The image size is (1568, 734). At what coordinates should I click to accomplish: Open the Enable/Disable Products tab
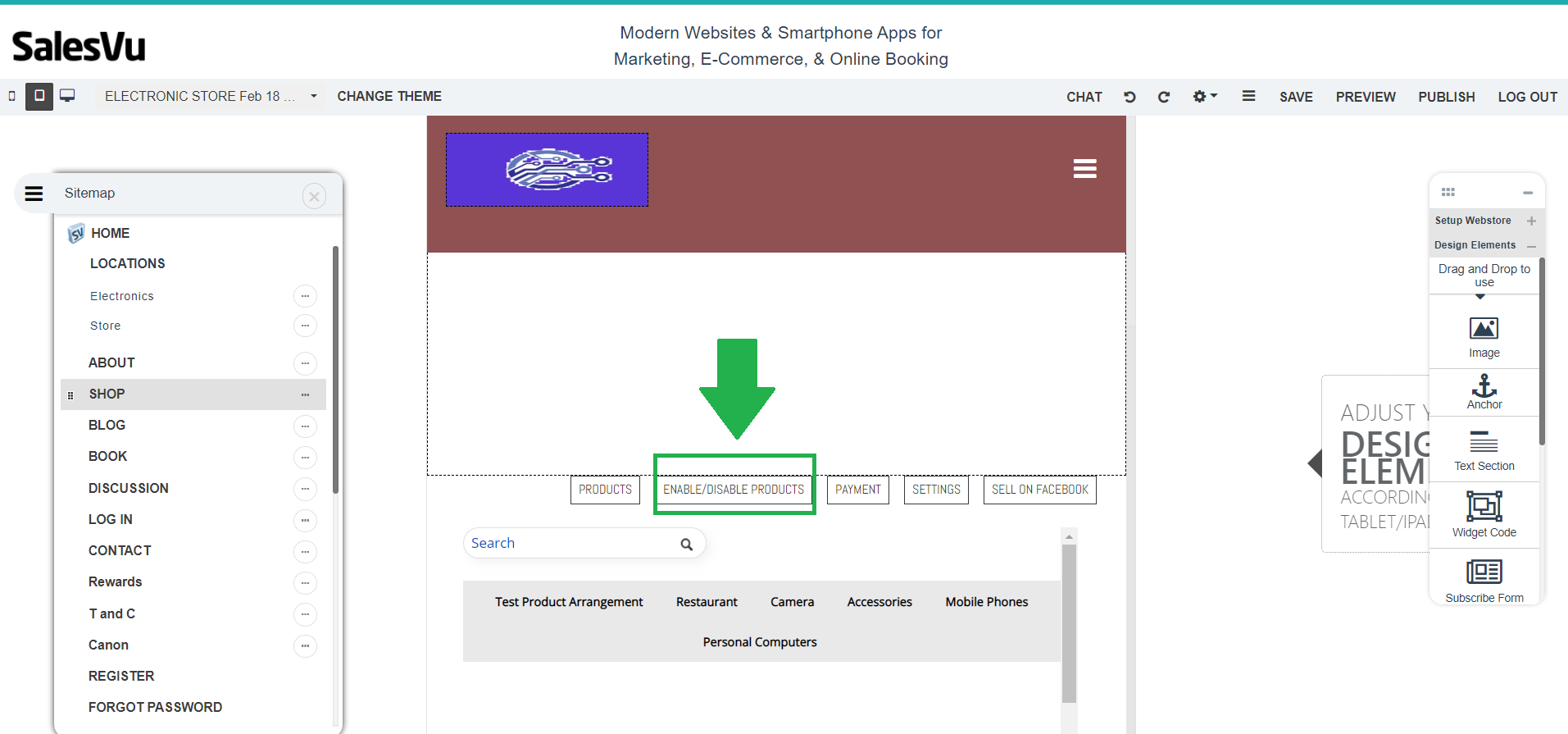[x=734, y=490]
